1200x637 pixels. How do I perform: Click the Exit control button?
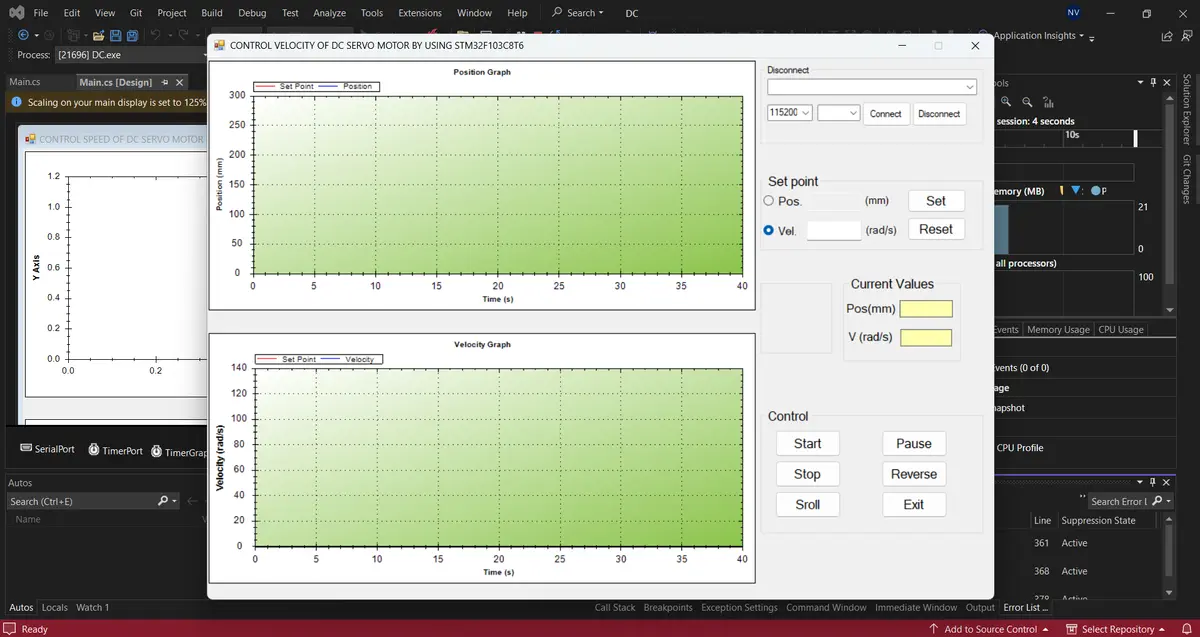[914, 504]
